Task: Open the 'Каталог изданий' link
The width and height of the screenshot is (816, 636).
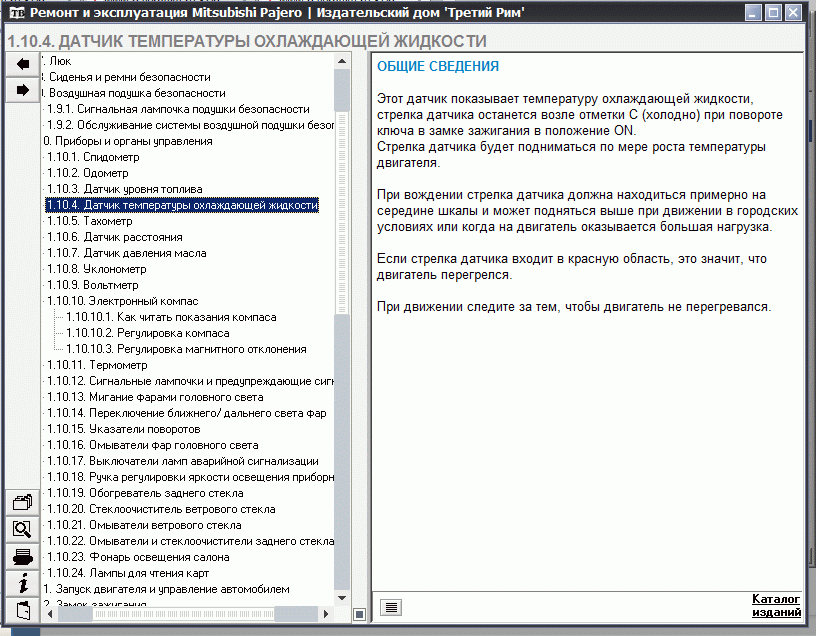Action: [x=776, y=605]
